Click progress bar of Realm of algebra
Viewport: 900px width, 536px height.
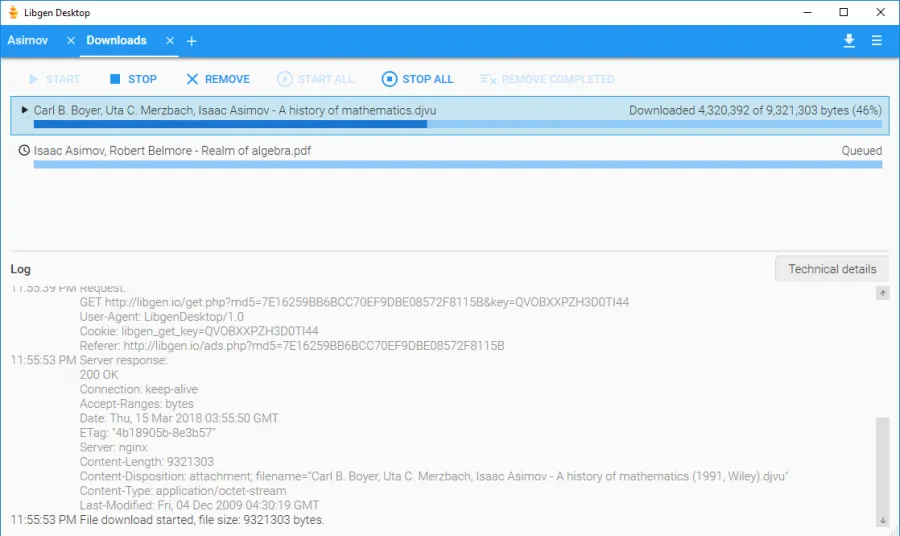point(457,165)
